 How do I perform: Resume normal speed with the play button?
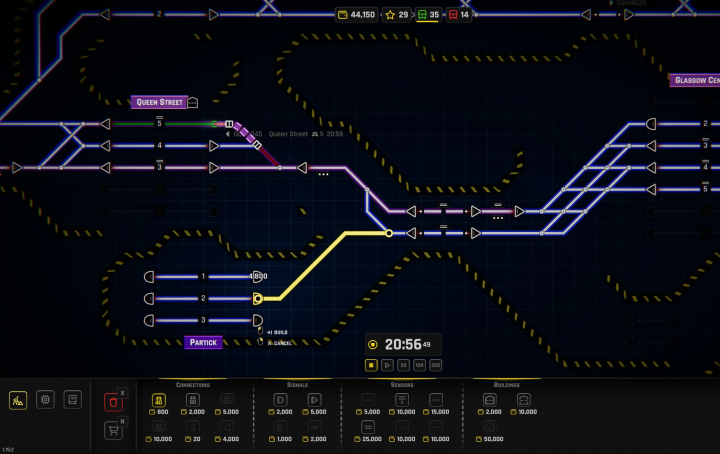coord(387,365)
